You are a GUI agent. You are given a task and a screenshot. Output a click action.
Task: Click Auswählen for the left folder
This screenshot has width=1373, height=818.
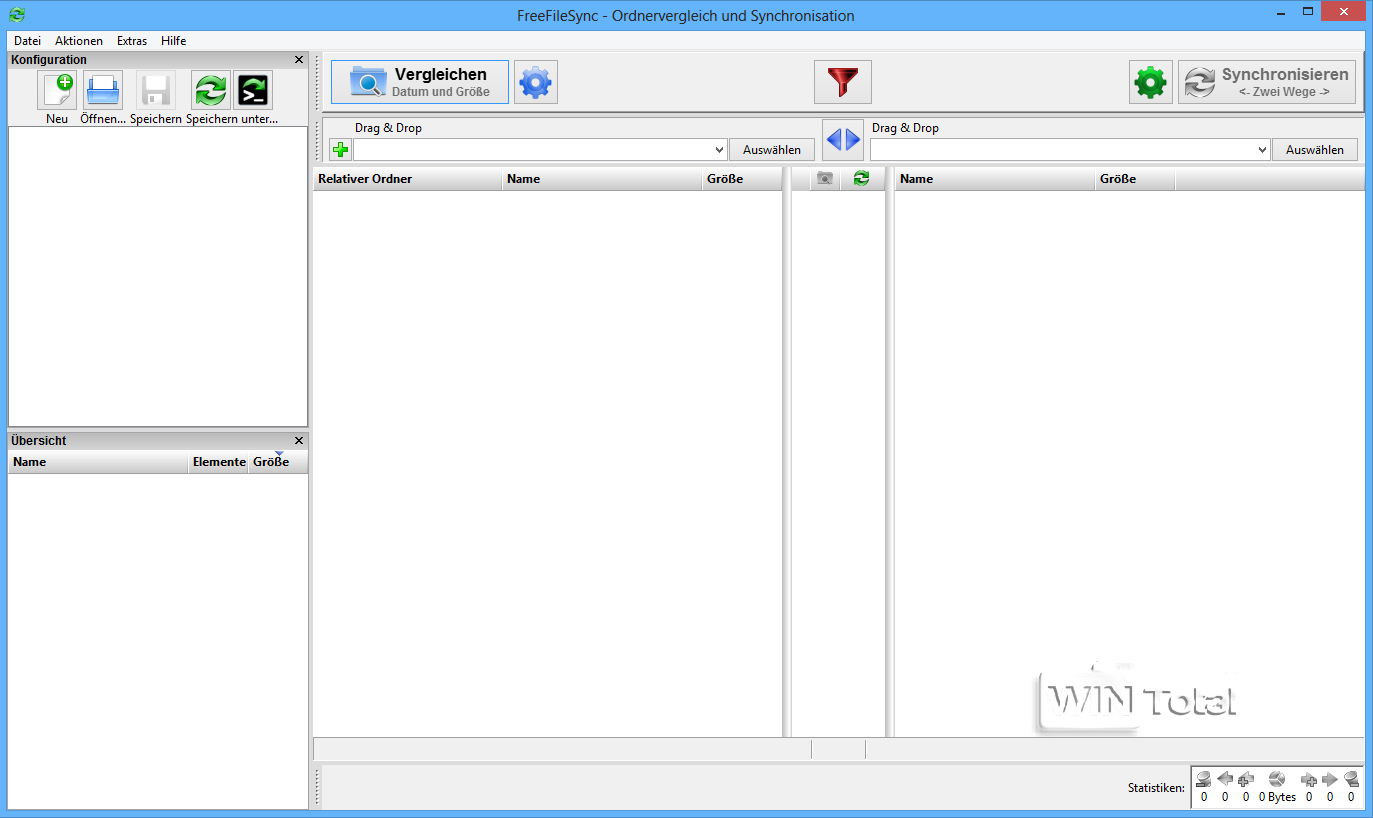pos(772,150)
